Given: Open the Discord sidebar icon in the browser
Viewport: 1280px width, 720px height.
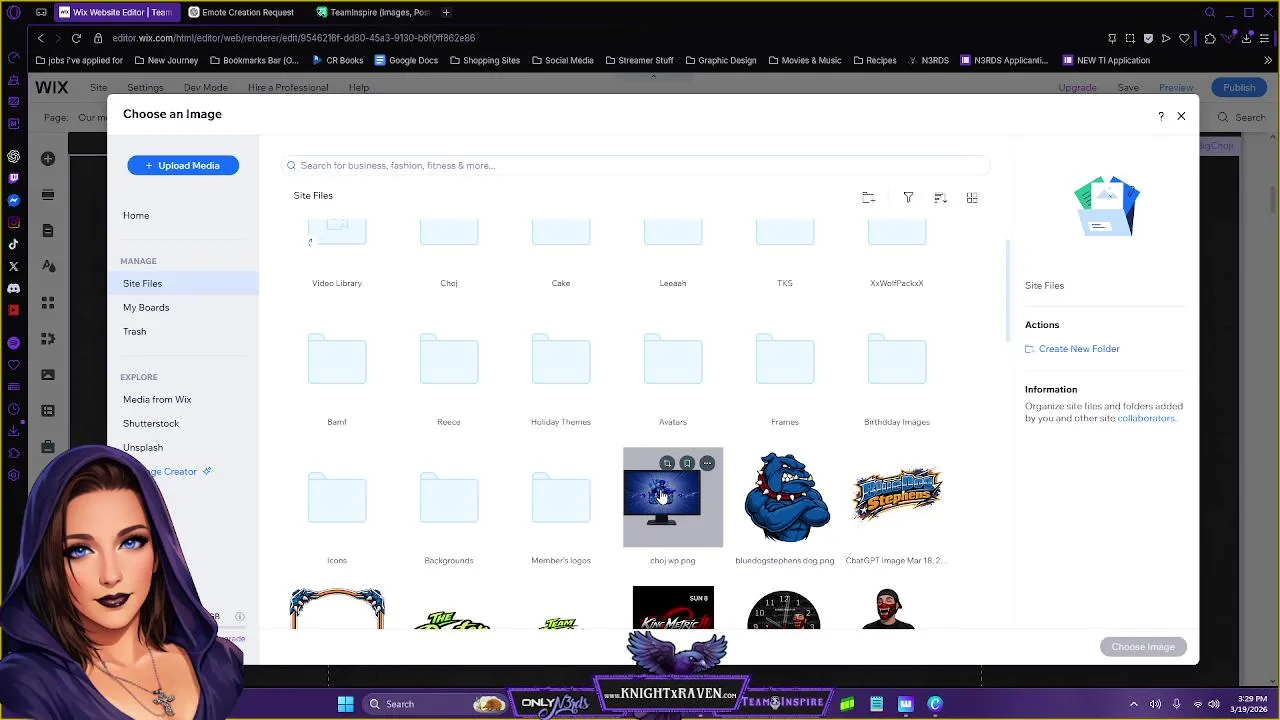Looking at the screenshot, I should pos(13,288).
